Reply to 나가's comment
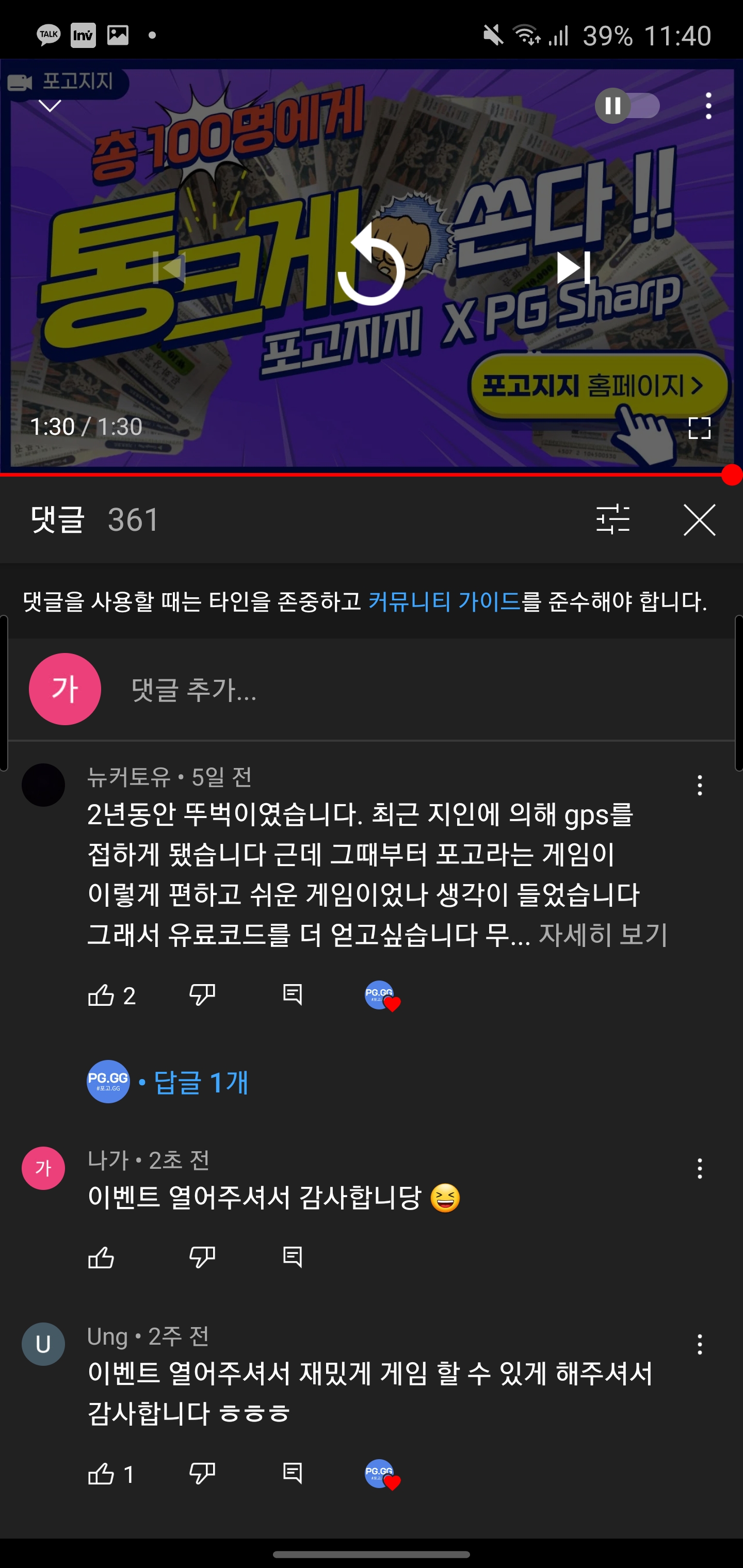The width and height of the screenshot is (743, 1568). tap(293, 1257)
